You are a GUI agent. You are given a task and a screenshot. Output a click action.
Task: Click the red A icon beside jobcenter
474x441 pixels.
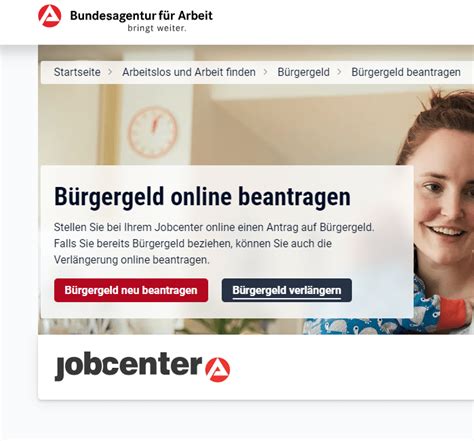tap(218, 370)
